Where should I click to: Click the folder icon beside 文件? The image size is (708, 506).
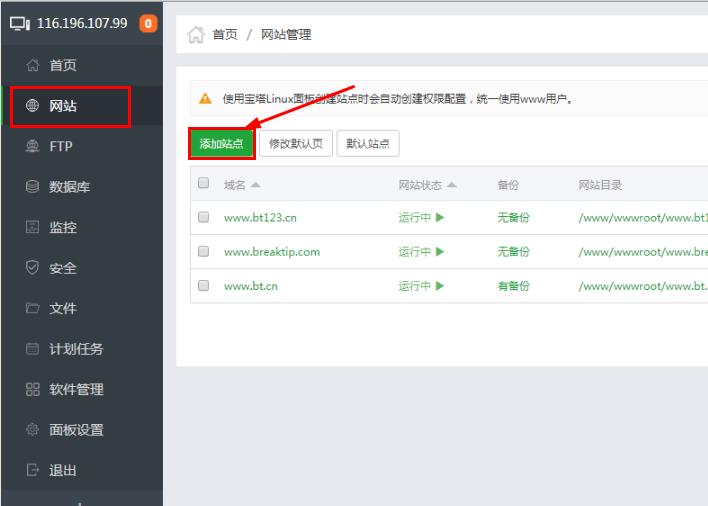[x=33, y=308]
